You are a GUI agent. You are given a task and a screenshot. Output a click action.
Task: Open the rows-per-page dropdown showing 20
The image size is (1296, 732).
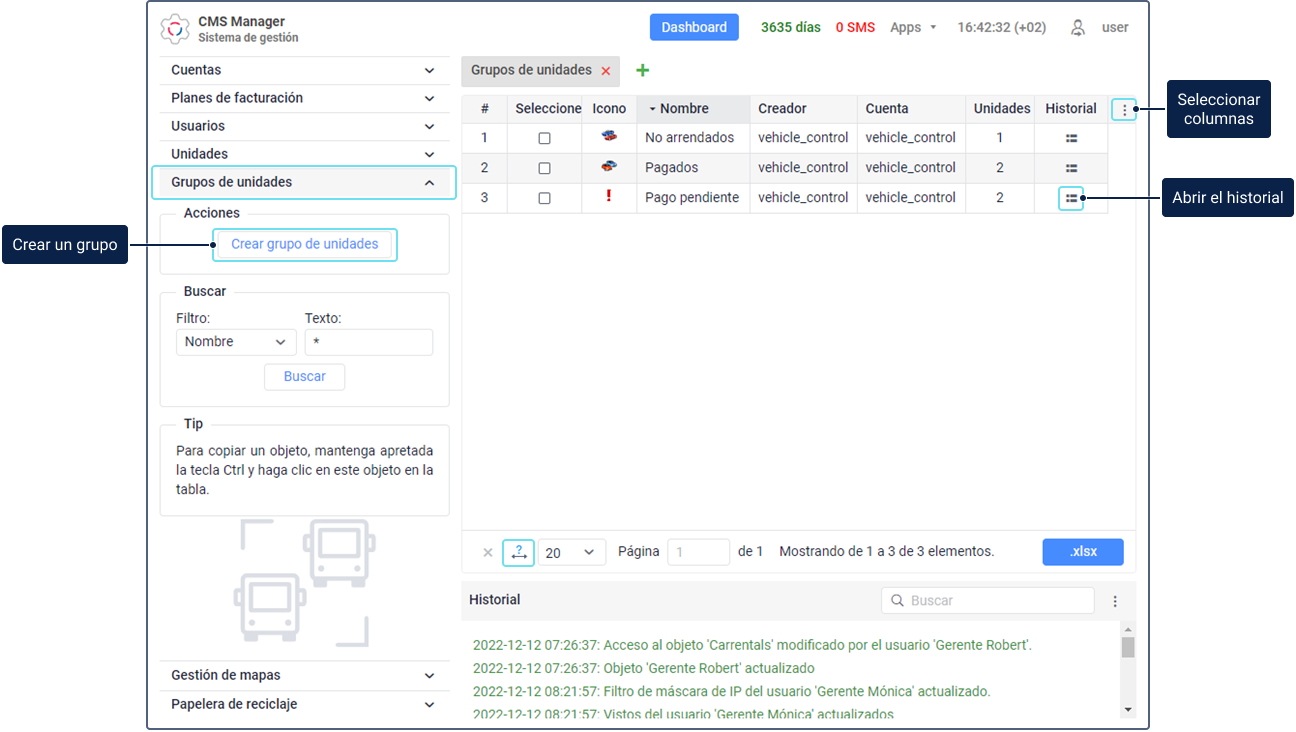[571, 552]
